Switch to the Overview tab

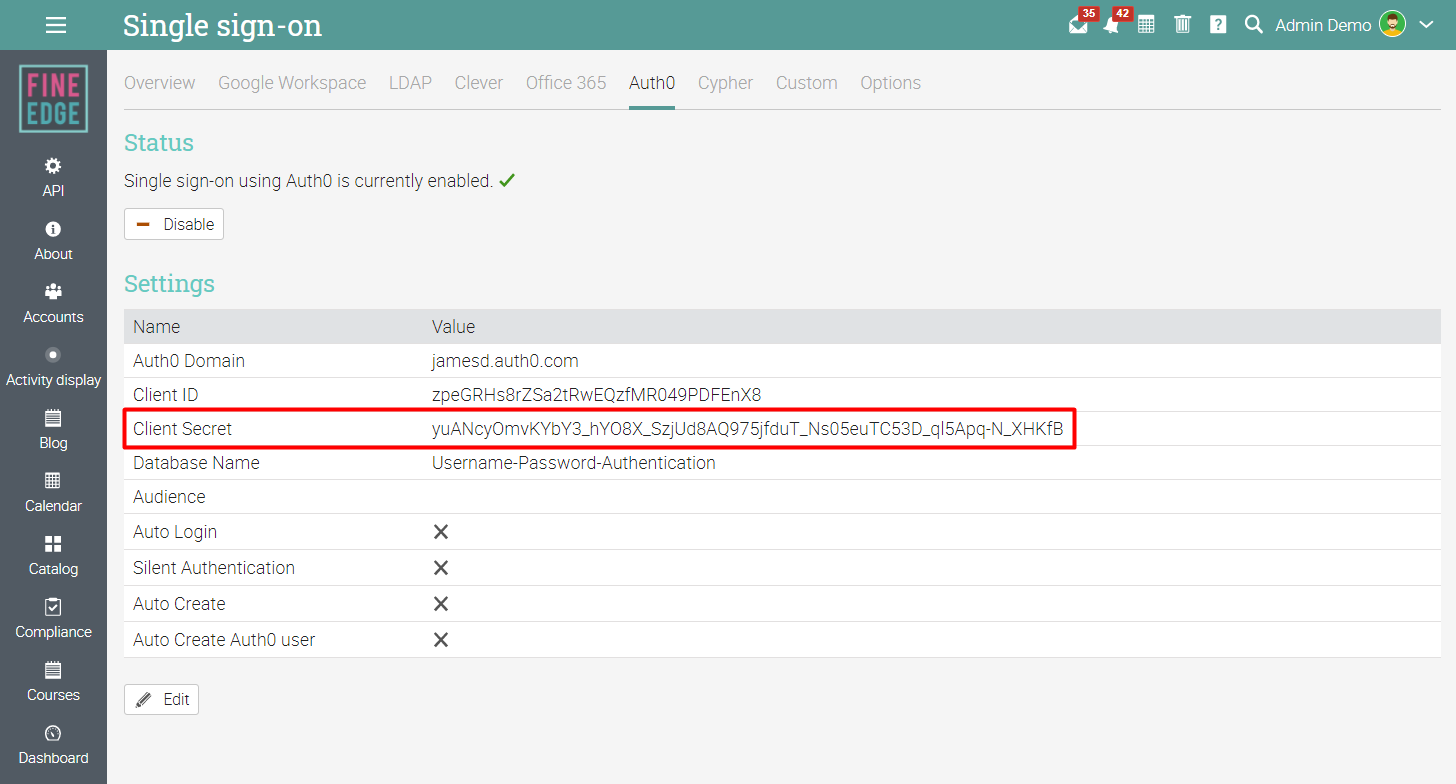(160, 83)
